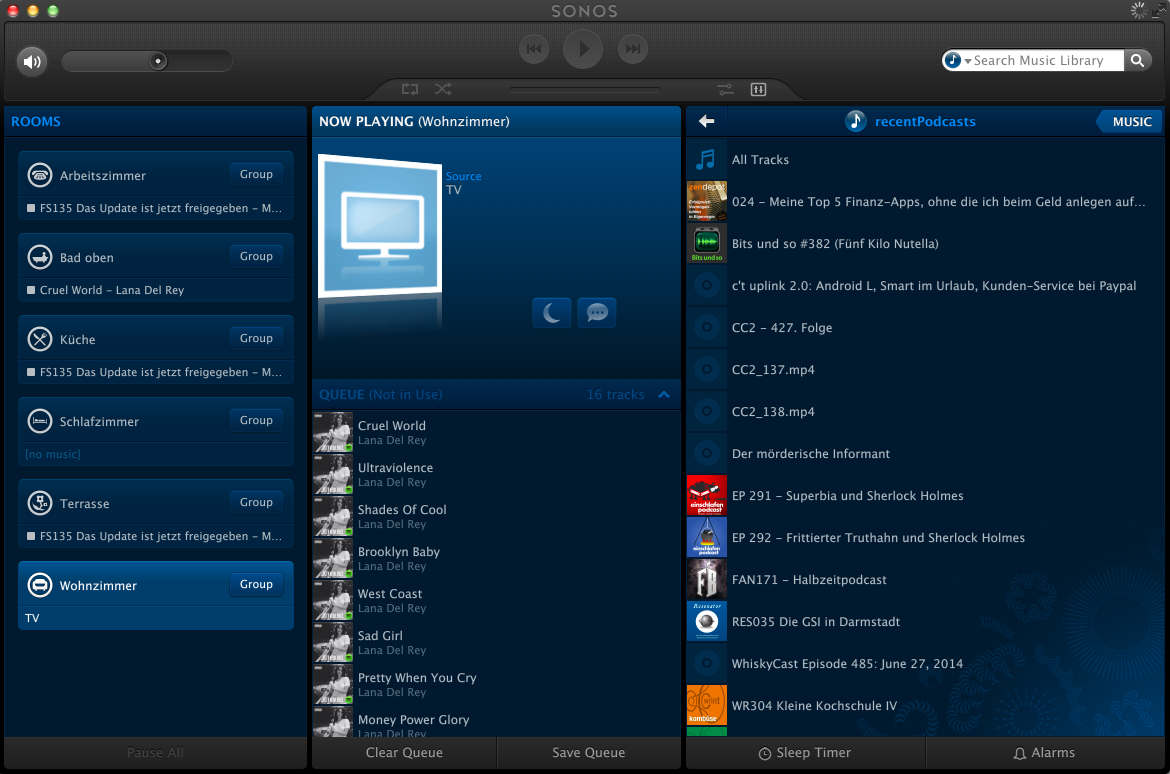Toggle crossfade option
Viewport: 1170px width, 774px height.
725,90
